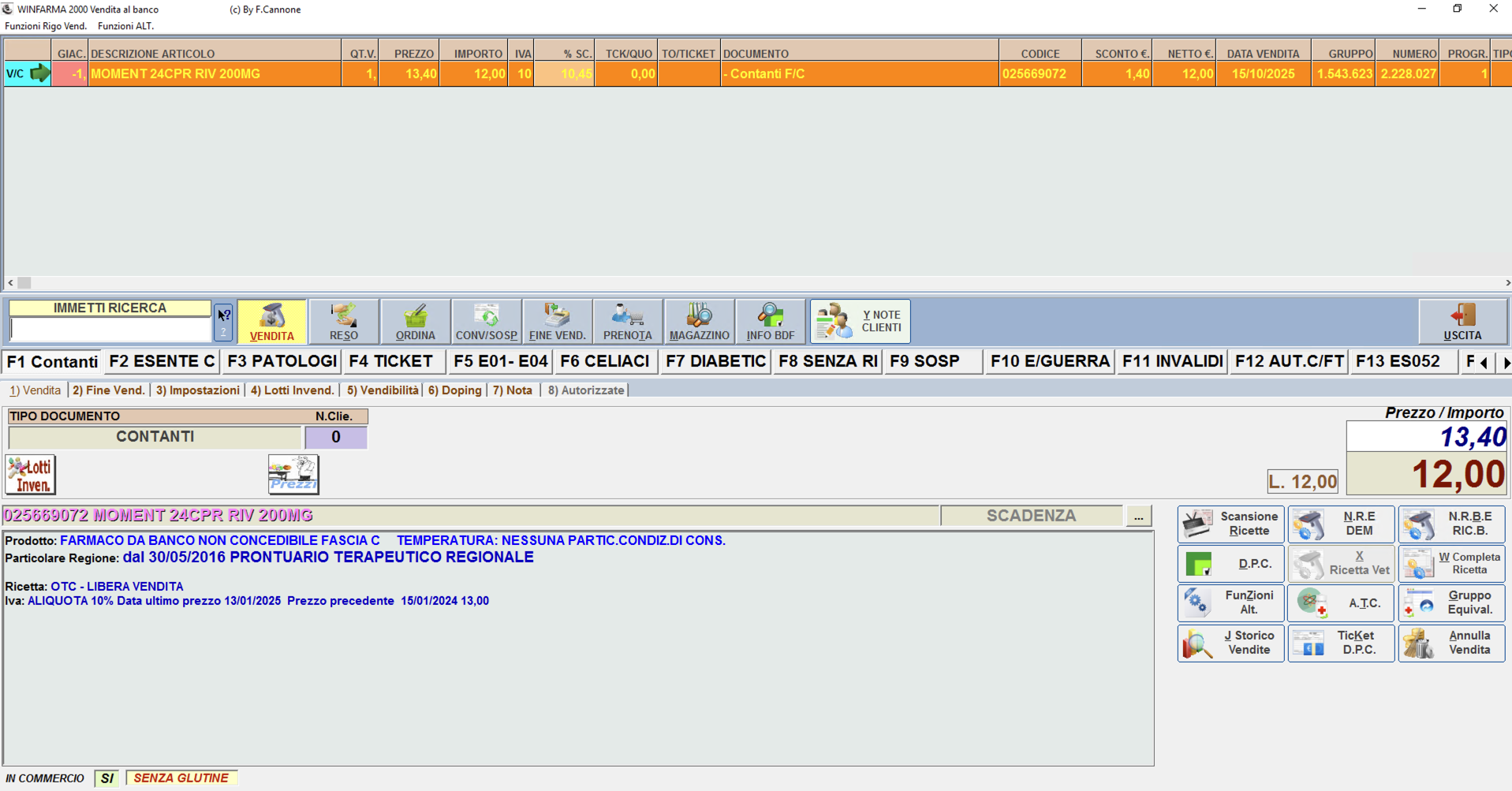1512x791 pixels.
Task: Click the IMMETTI RICERCA search field
Action: [110, 330]
